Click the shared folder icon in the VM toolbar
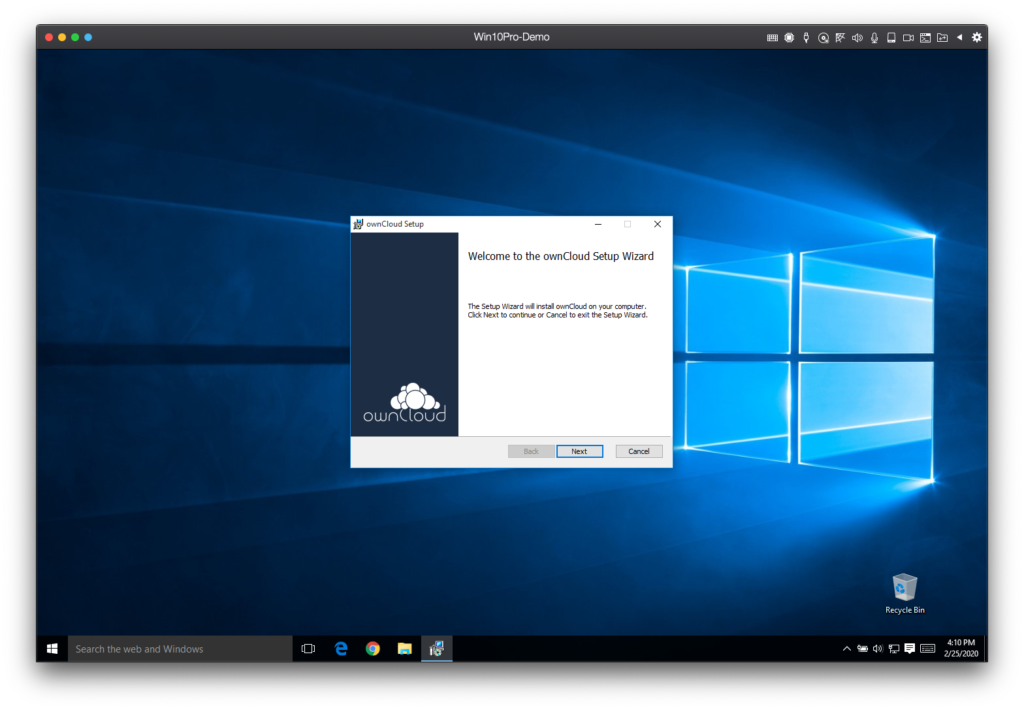The width and height of the screenshot is (1024, 710). (942, 38)
